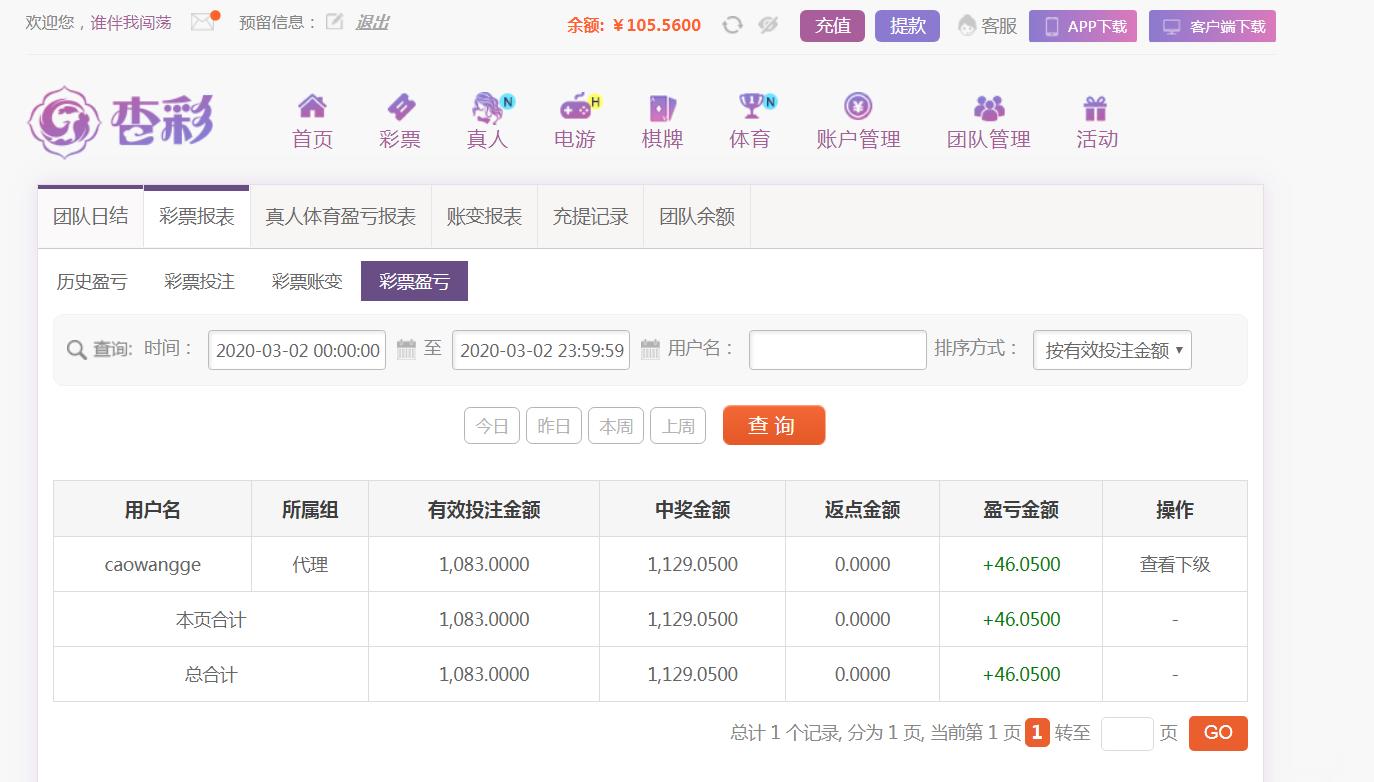Image resolution: width=1374 pixels, height=782 pixels.
Task: Expand the 排序方式 sort dropdown
Action: [x=1112, y=350]
